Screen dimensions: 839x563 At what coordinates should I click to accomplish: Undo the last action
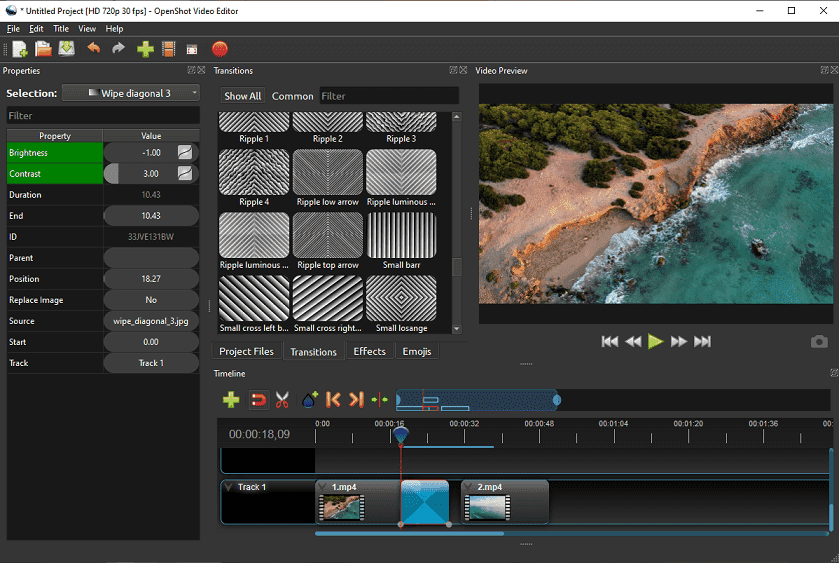[x=94, y=49]
